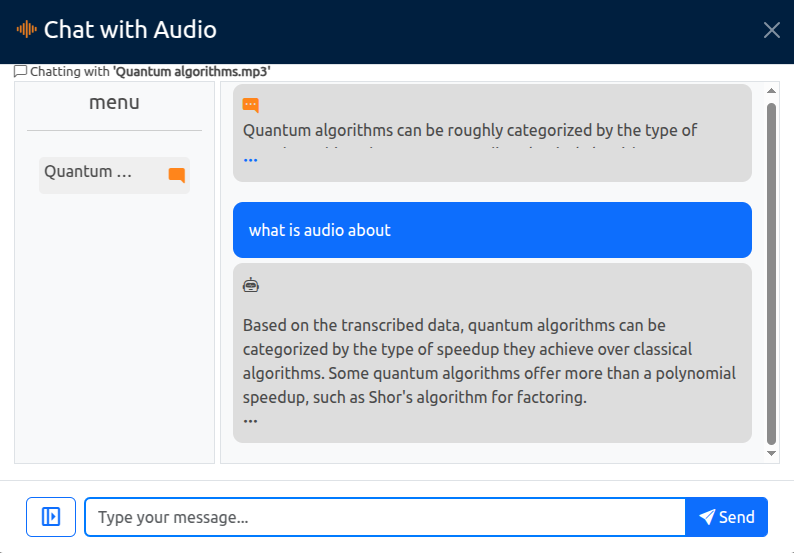This screenshot has width=794, height=553.
Task: Click the robot avatar icon in bot reply
Action: 251,286
